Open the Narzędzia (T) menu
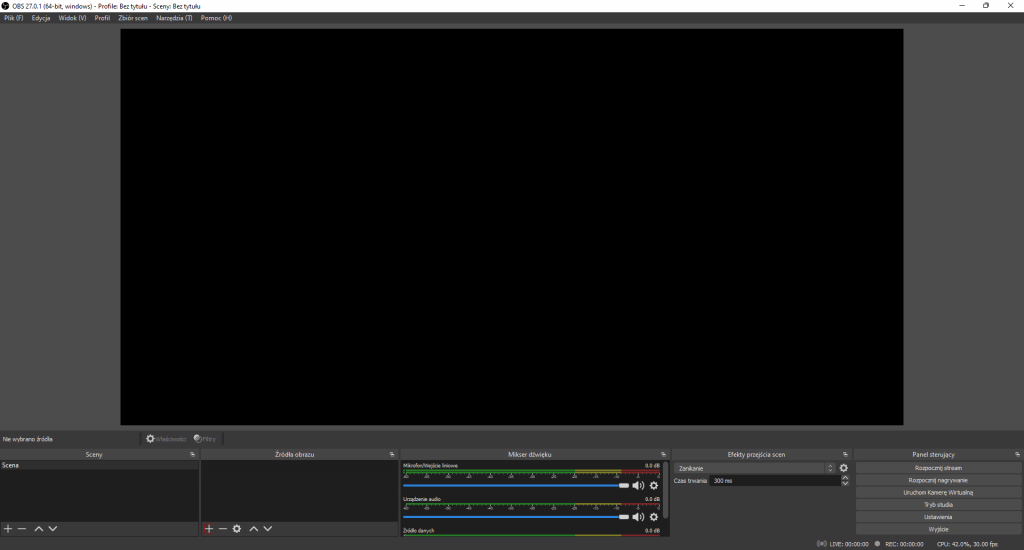The image size is (1024, 550). [x=174, y=18]
